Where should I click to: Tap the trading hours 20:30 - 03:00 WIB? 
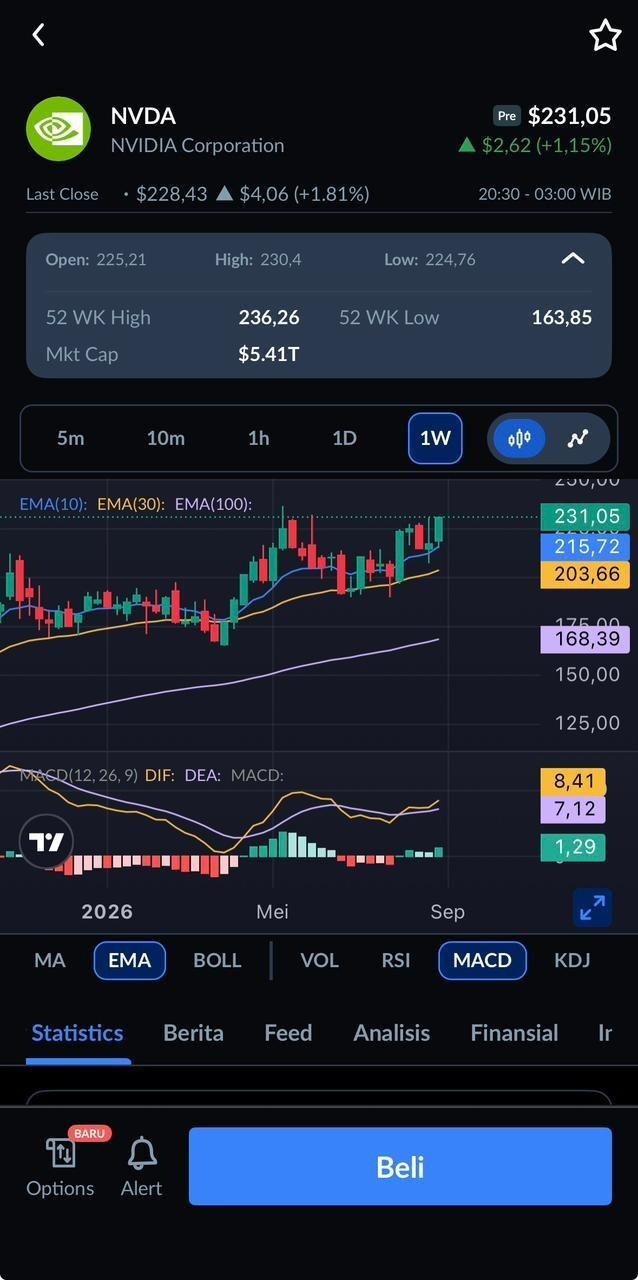pos(545,194)
